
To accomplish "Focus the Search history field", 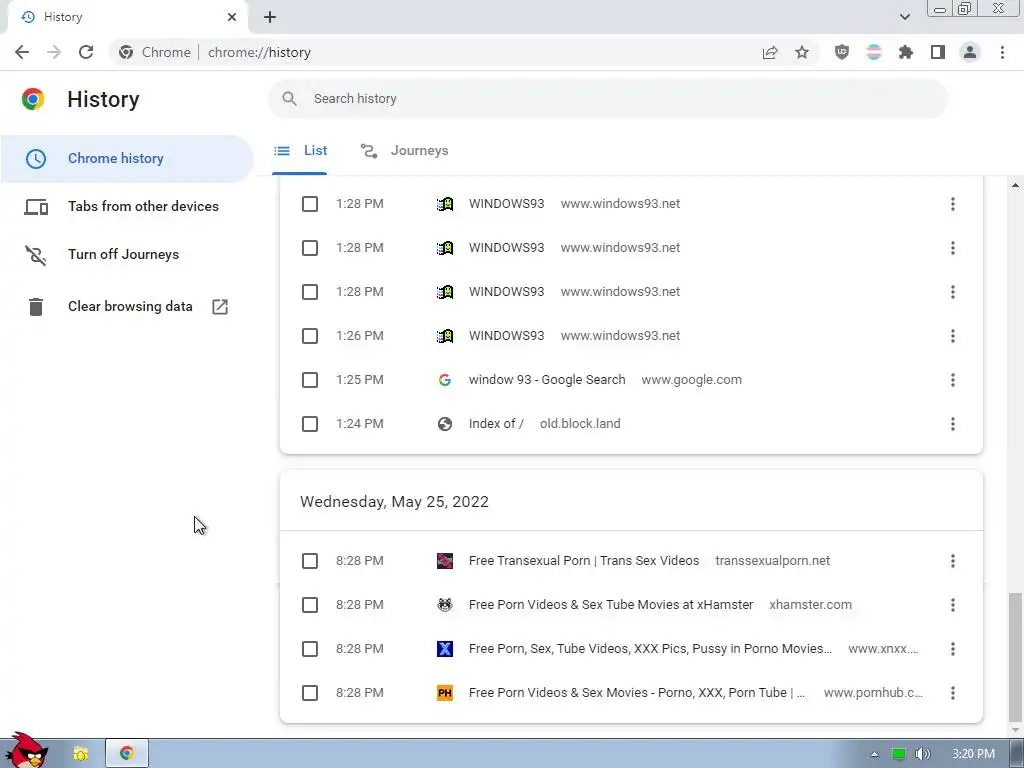I will click(608, 99).
